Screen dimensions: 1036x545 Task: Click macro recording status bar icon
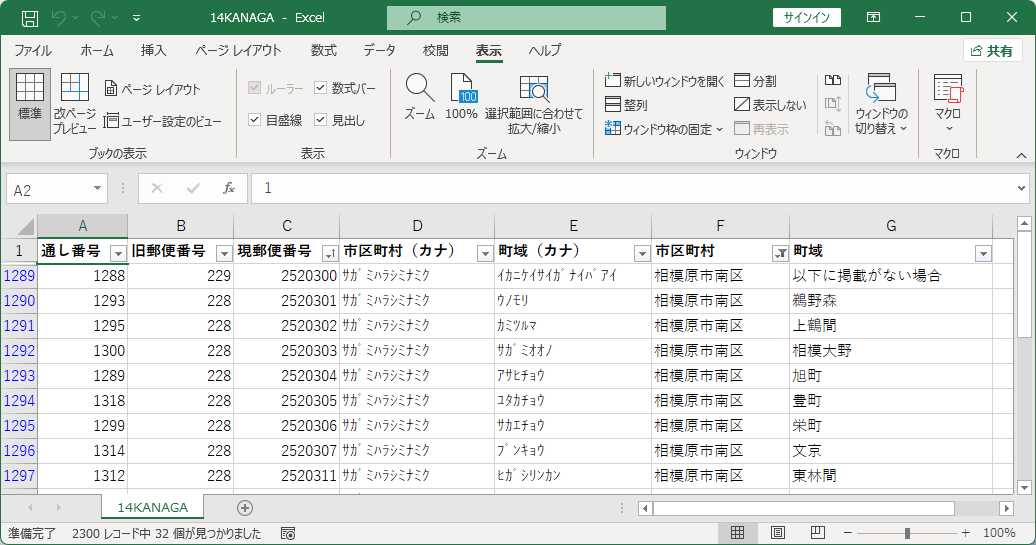coord(287,533)
